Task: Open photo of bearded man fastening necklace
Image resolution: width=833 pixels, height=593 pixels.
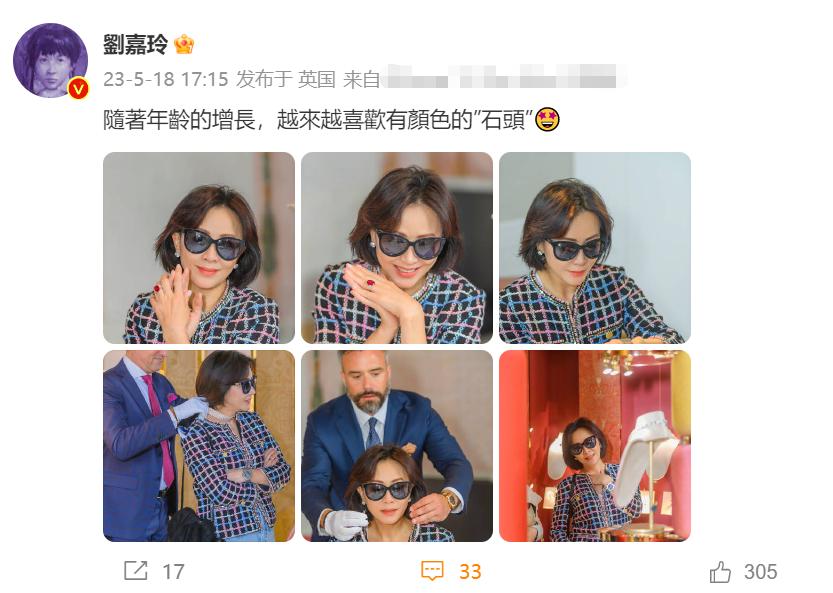Action: click(x=397, y=446)
